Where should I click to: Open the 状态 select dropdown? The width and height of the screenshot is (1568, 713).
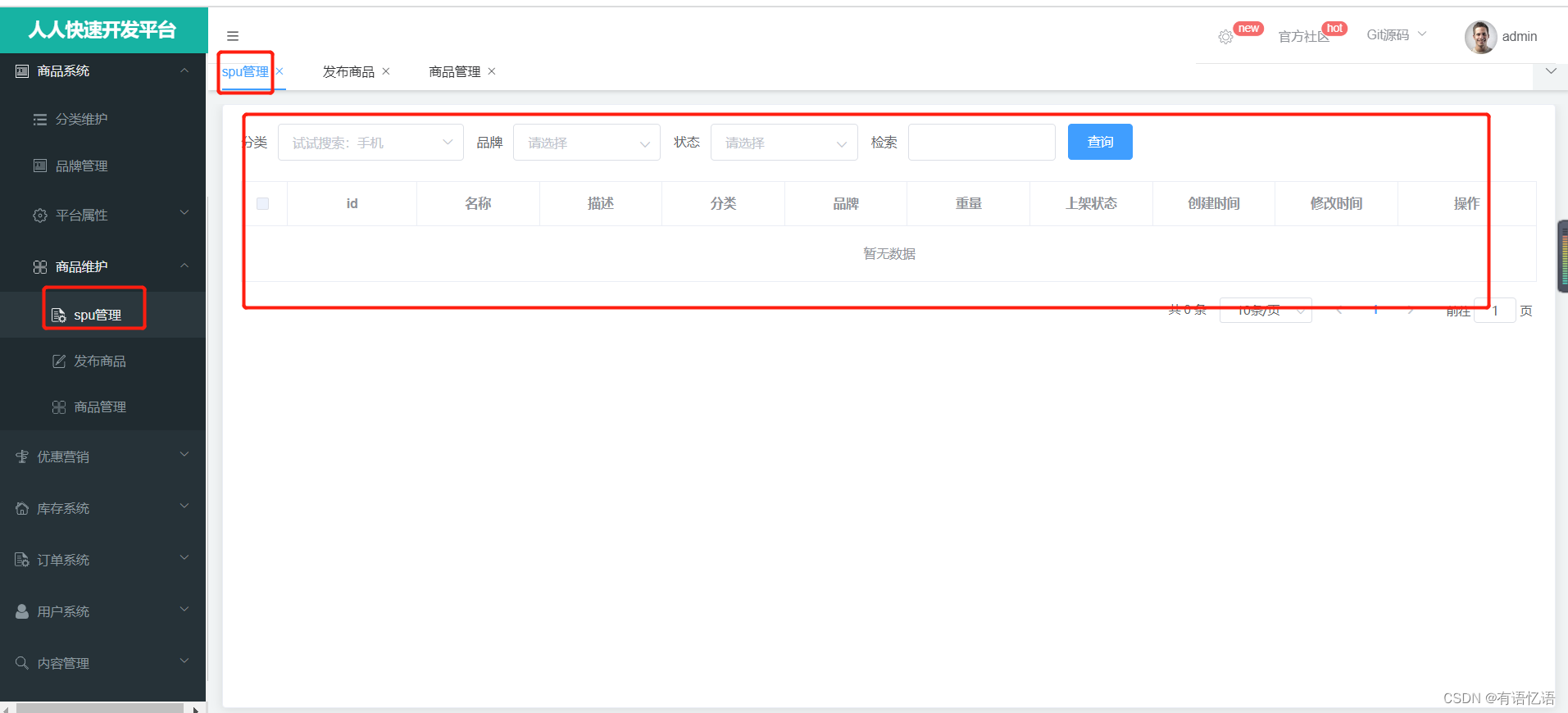point(784,143)
